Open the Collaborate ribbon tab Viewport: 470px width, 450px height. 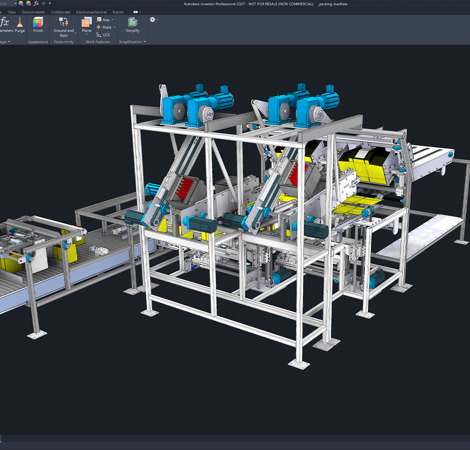[x=61, y=12]
